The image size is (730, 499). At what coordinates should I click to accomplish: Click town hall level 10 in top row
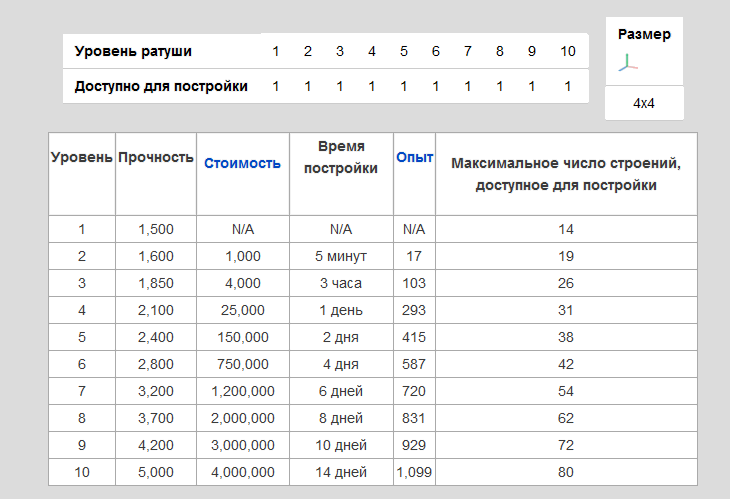[567, 51]
